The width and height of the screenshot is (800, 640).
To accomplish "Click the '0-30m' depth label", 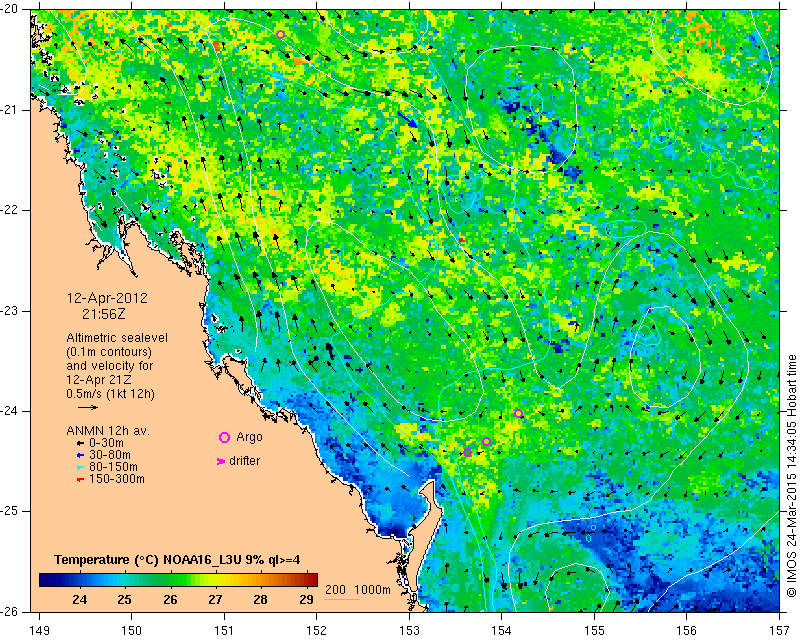I will pyautogui.click(x=106, y=443).
